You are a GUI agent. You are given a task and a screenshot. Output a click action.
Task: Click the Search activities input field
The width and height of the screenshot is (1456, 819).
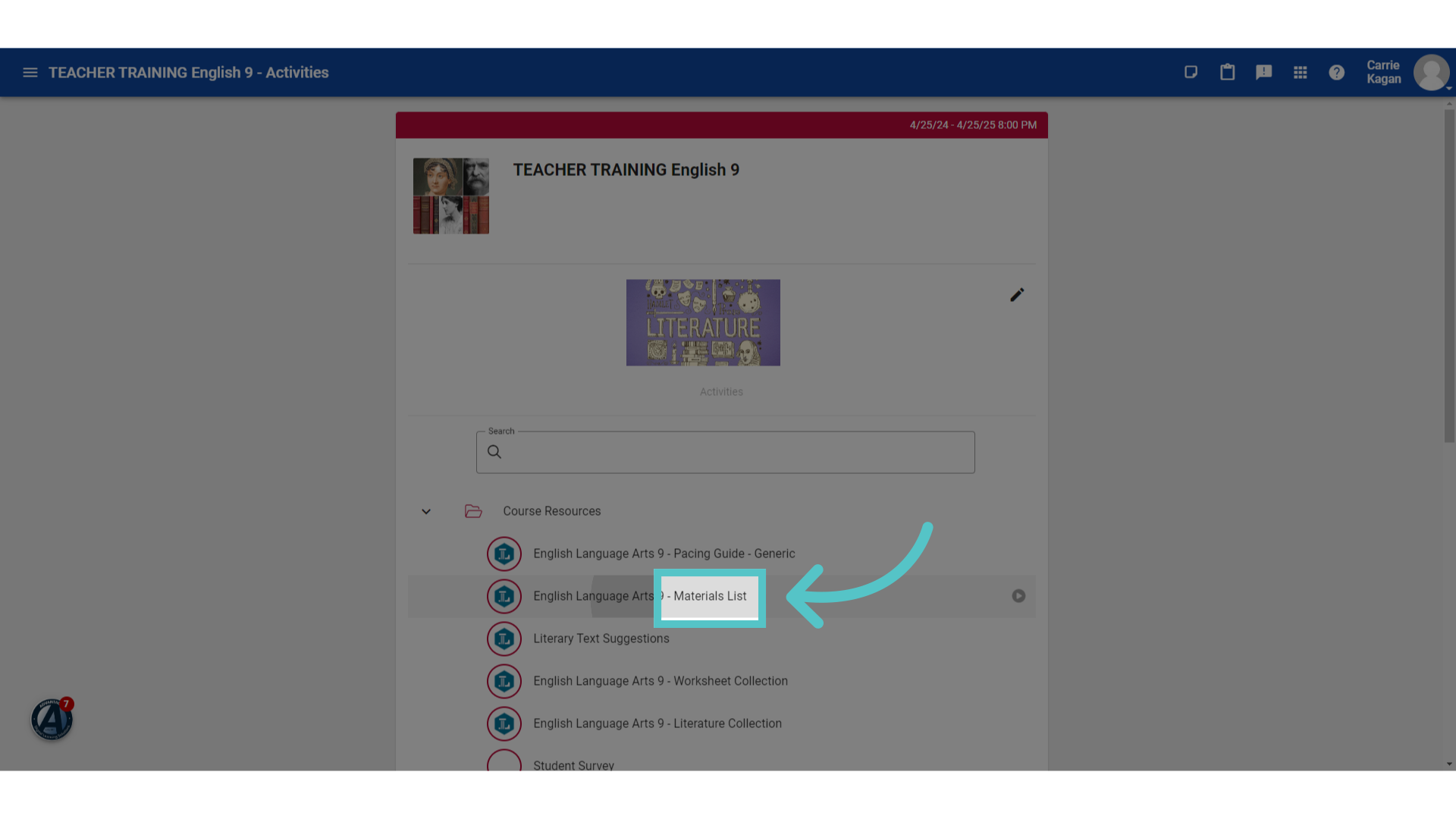725,452
